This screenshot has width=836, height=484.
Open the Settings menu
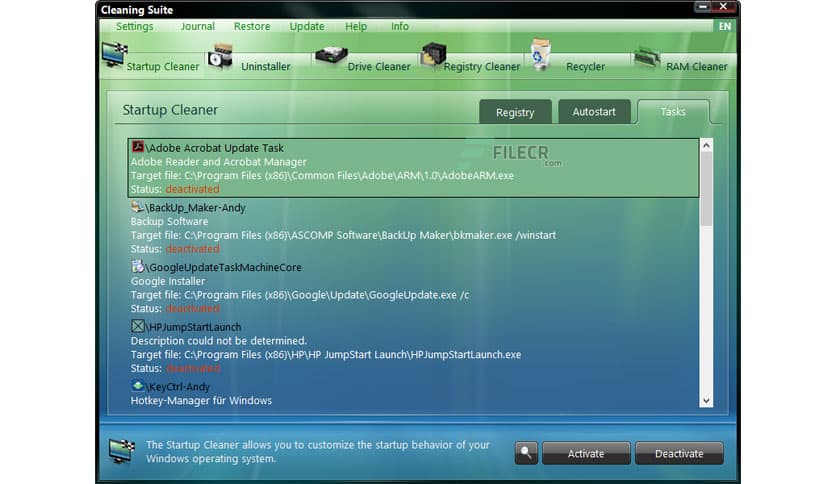(x=134, y=26)
